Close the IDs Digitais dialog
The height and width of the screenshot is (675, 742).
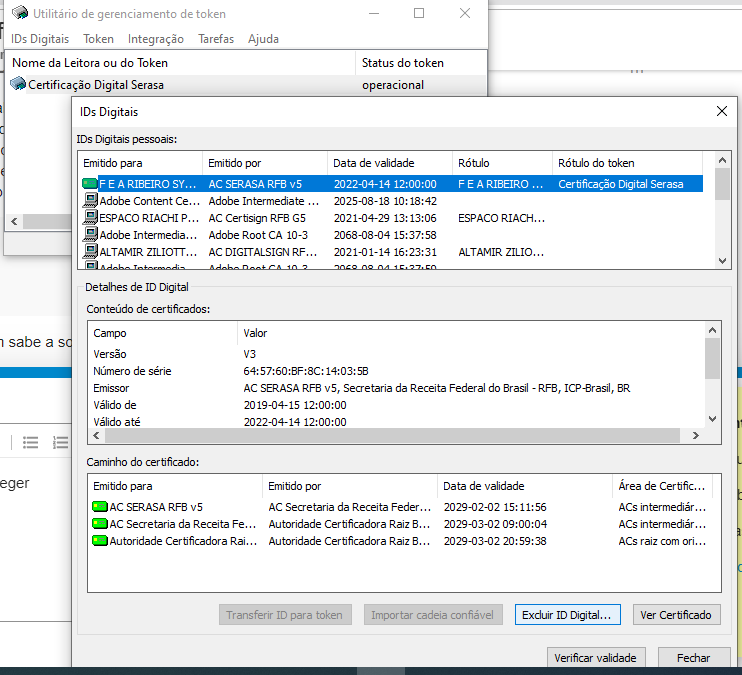[722, 111]
